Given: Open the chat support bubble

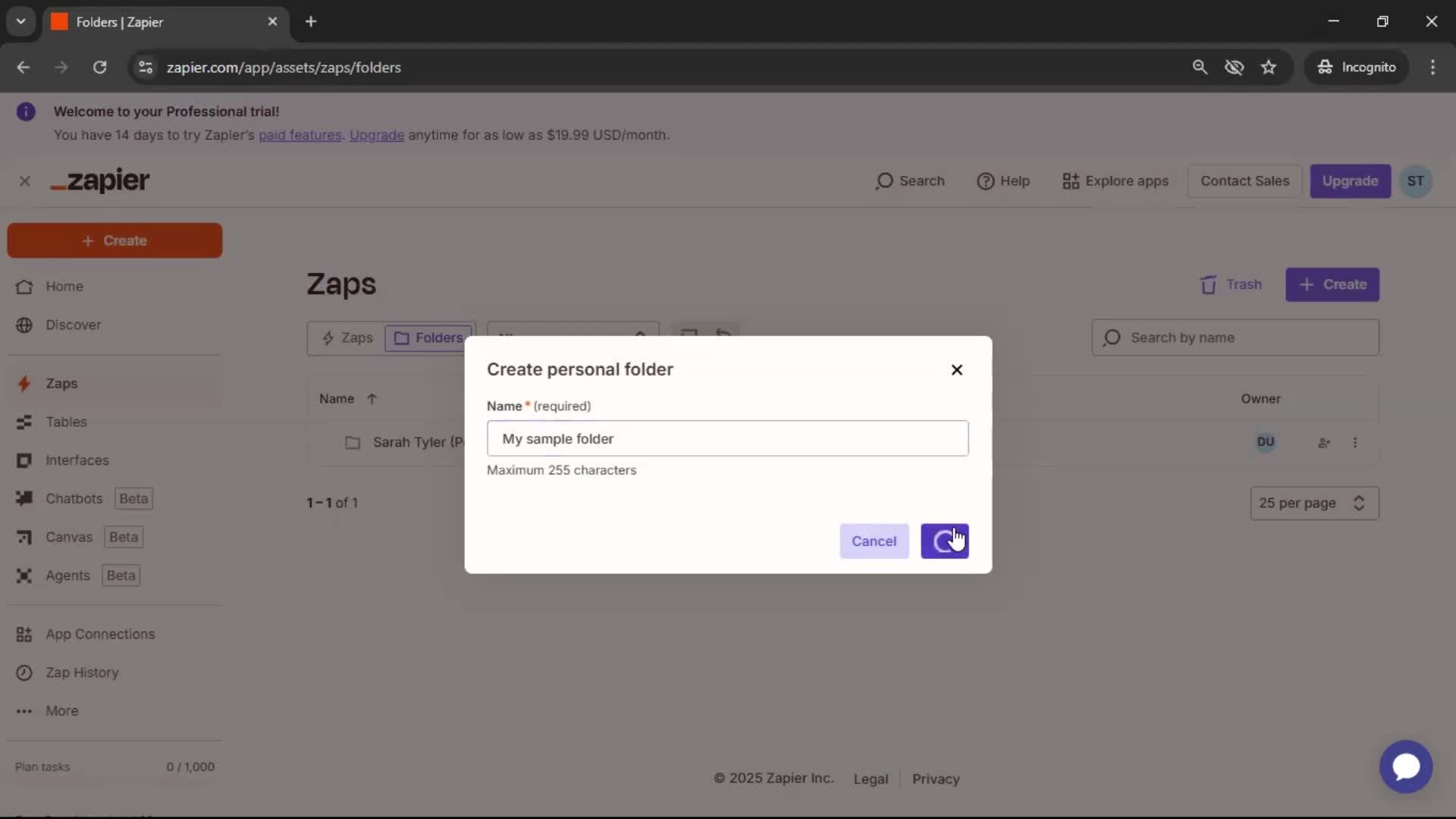Looking at the screenshot, I should tap(1406, 767).
